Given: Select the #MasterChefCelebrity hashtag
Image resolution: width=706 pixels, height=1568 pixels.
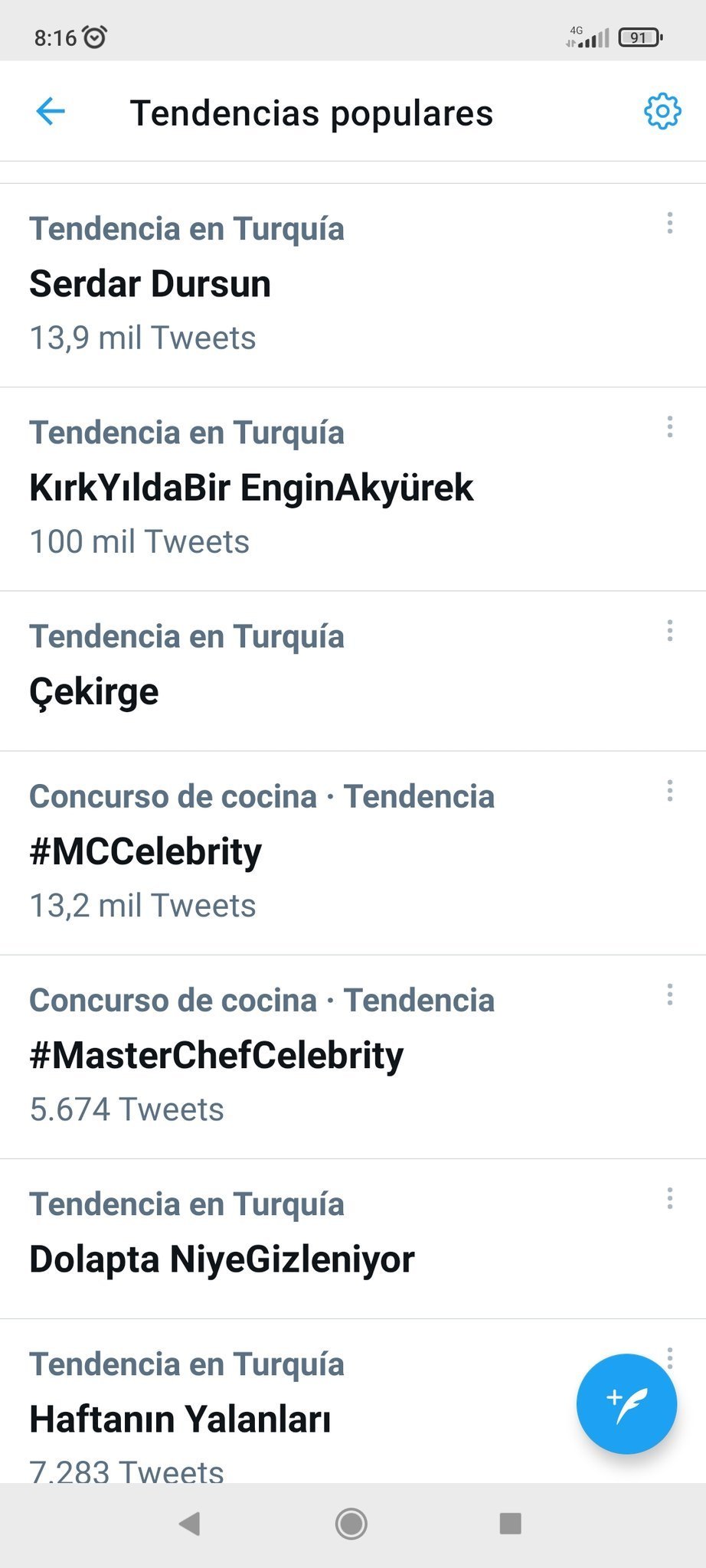Looking at the screenshot, I should tap(216, 1055).
